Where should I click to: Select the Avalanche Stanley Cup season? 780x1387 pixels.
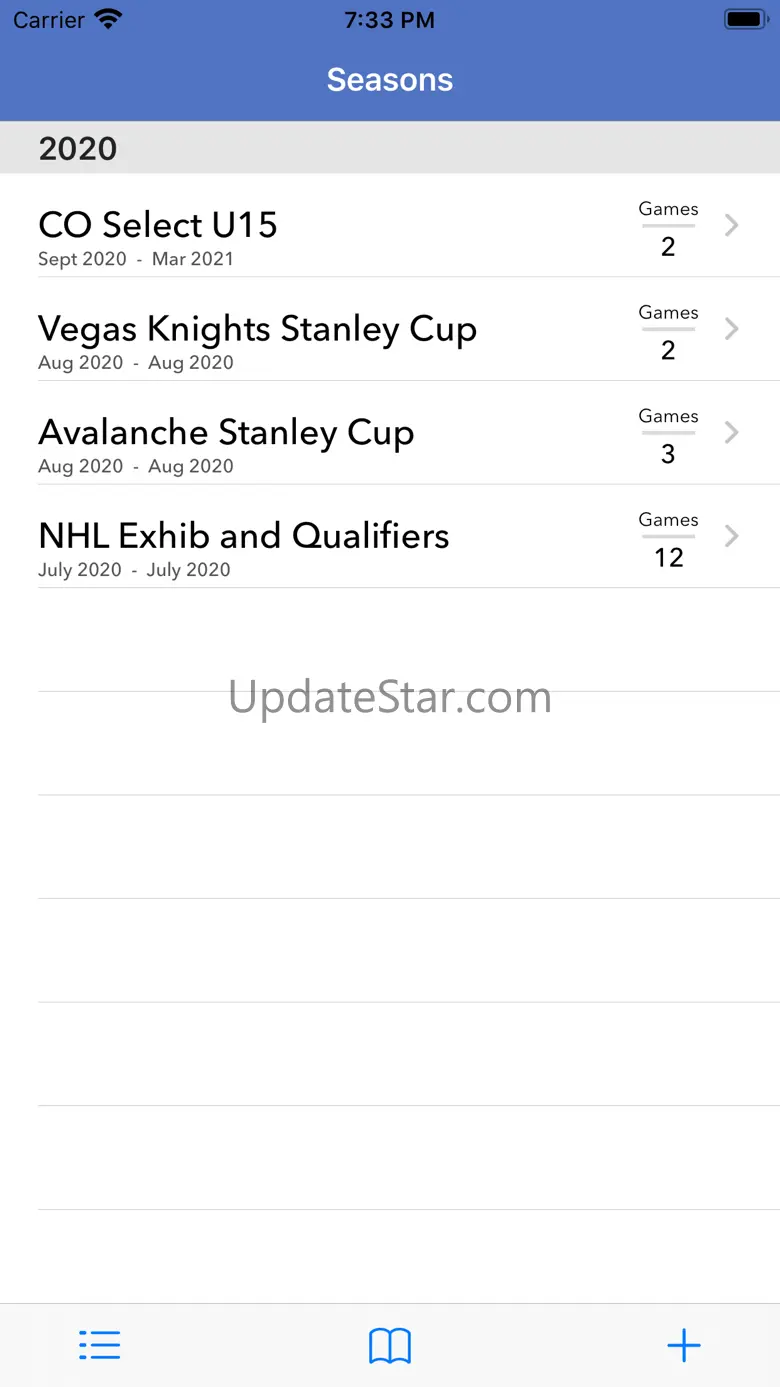coord(226,433)
